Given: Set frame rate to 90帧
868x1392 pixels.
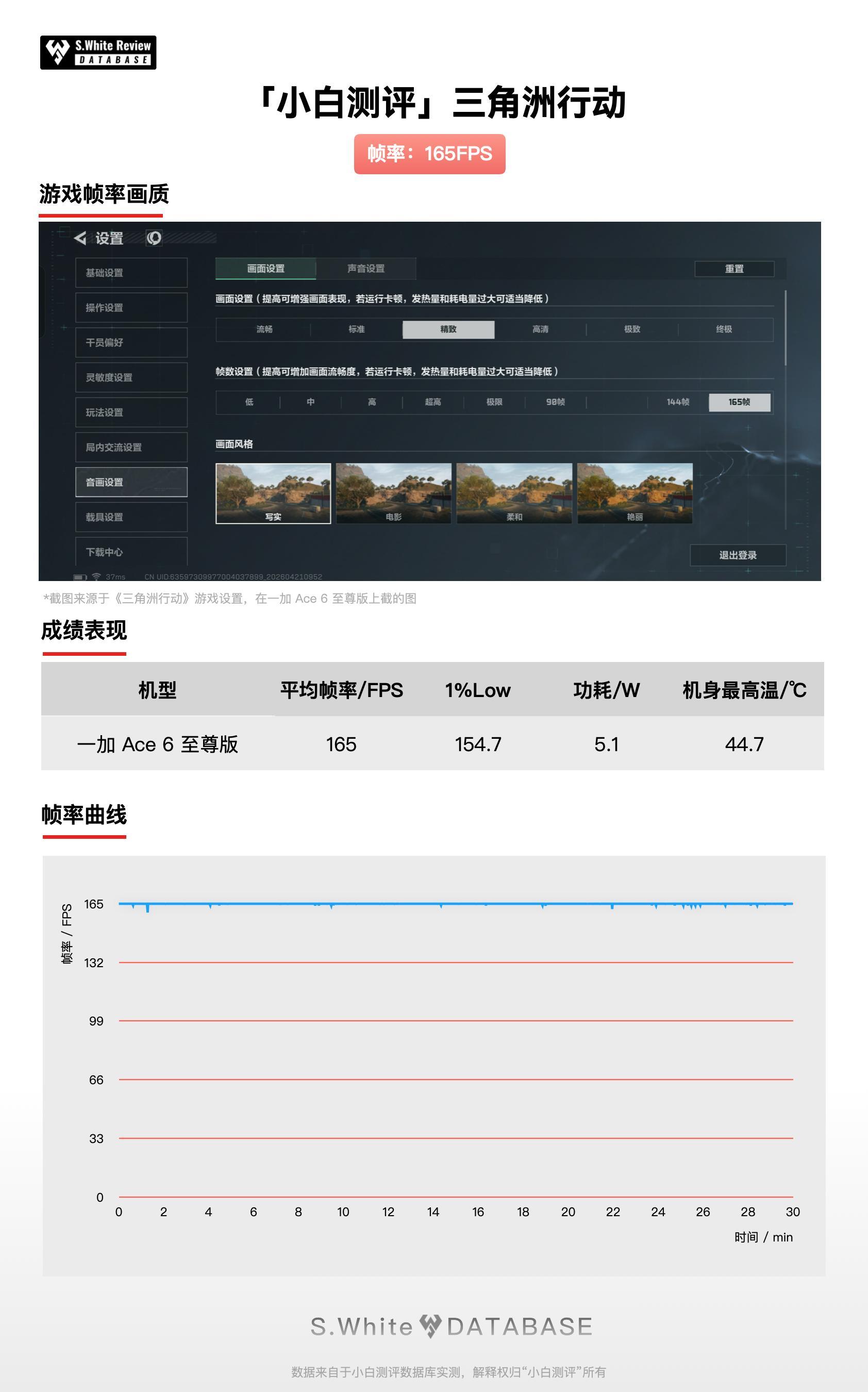Looking at the screenshot, I should tap(556, 402).
